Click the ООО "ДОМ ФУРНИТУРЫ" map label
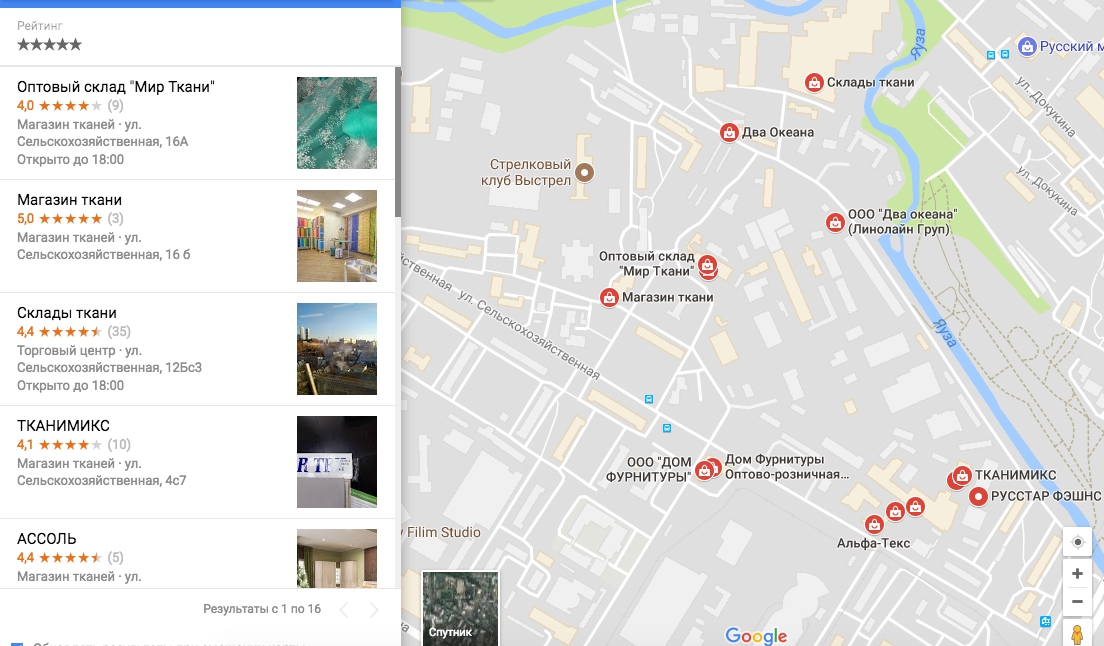 tap(649, 469)
